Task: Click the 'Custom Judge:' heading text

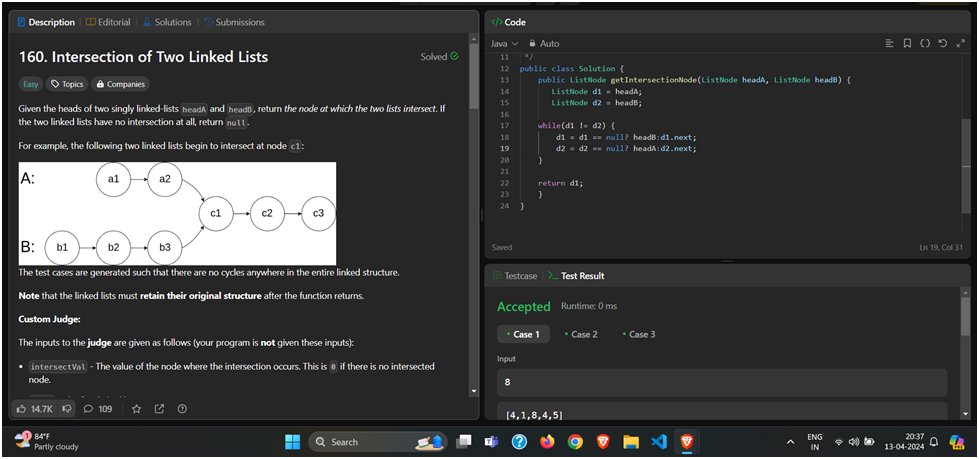Action: 49,319
